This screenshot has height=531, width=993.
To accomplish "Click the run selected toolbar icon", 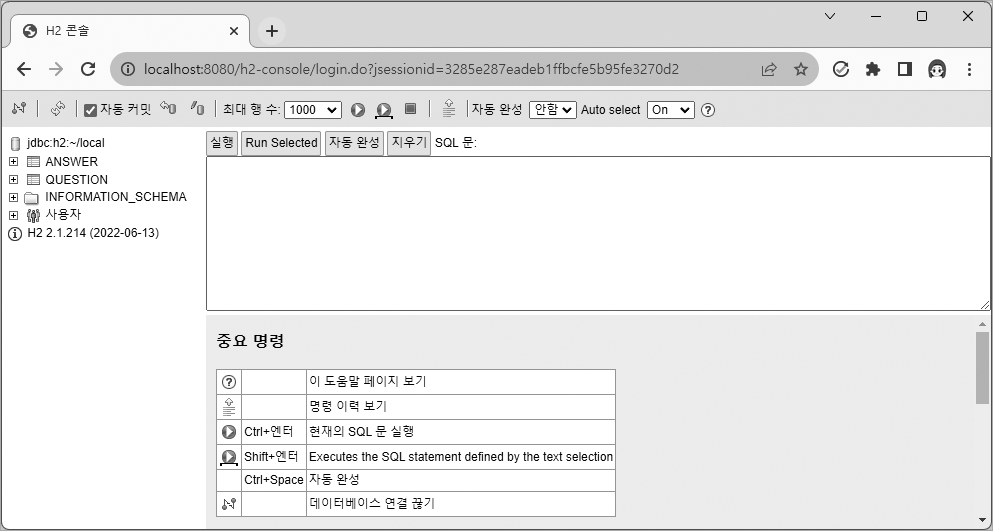I will pos(384,110).
